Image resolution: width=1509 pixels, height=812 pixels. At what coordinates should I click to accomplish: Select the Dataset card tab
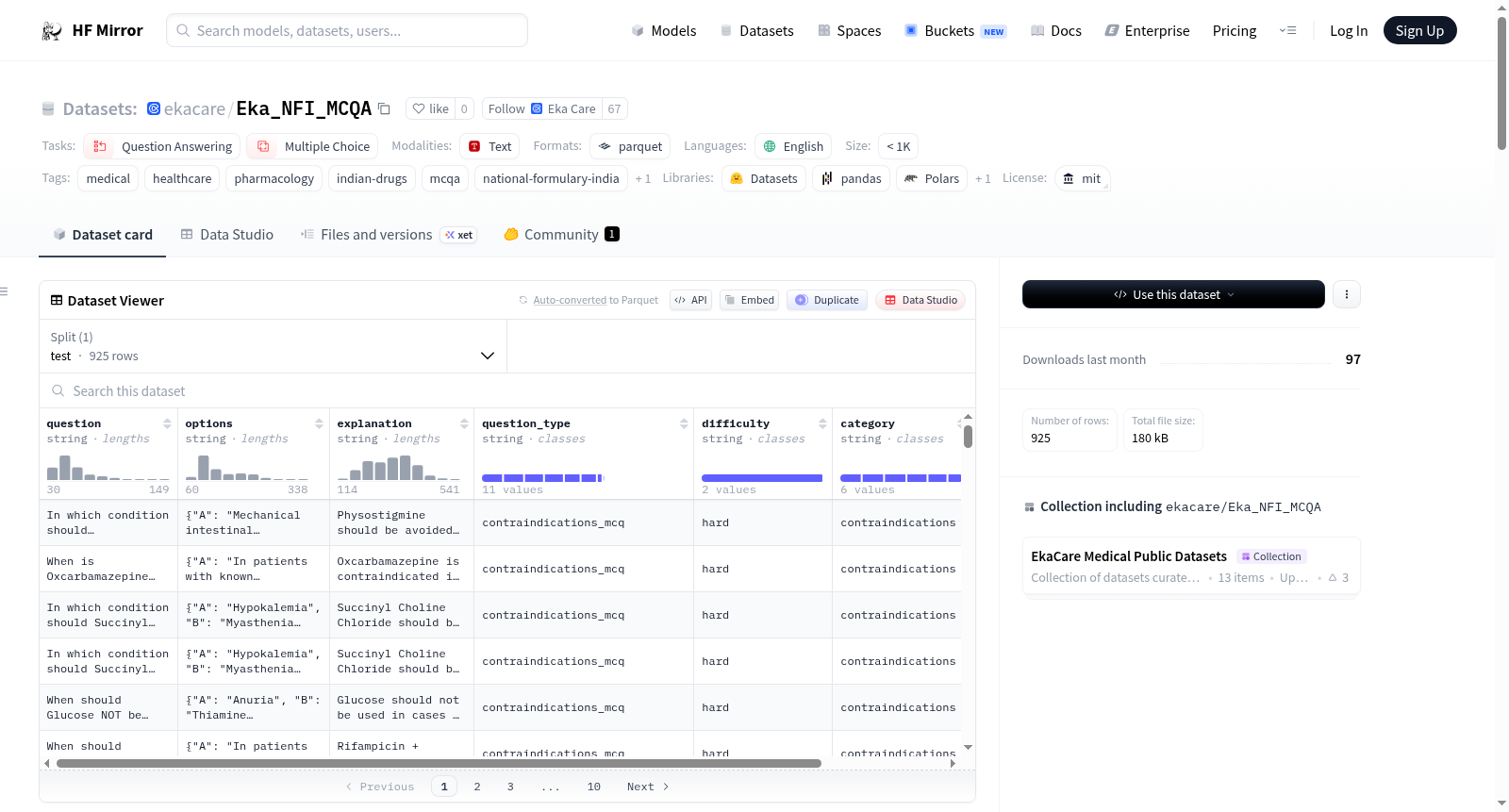point(103,235)
